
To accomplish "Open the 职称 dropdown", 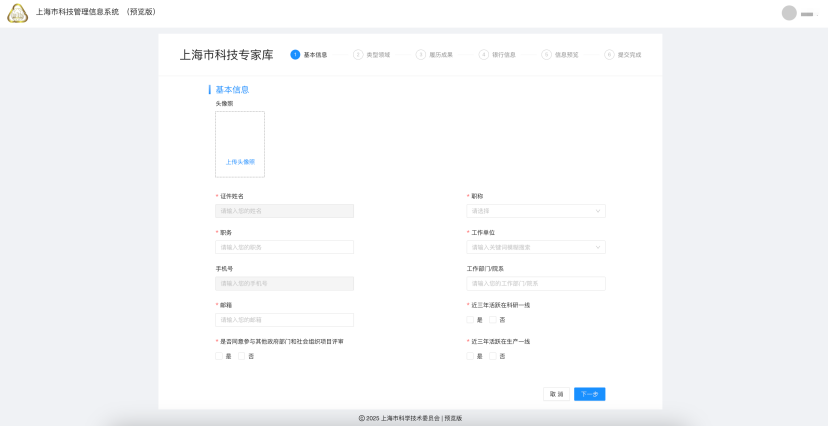I will (535, 211).
